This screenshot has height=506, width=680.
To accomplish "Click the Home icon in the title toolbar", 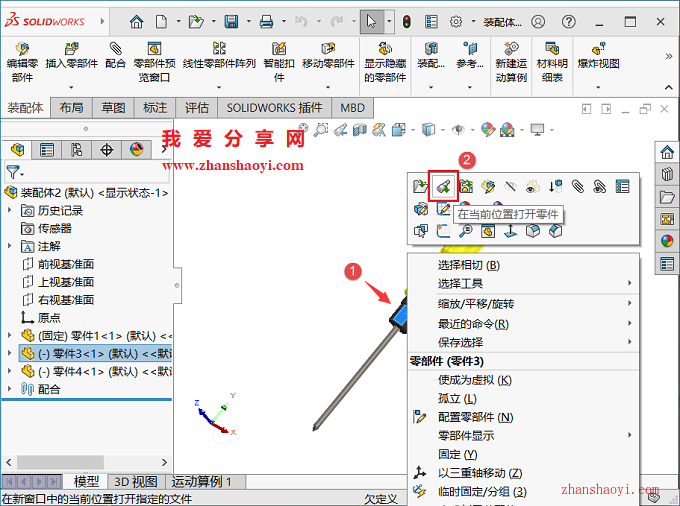I will (x=136, y=21).
